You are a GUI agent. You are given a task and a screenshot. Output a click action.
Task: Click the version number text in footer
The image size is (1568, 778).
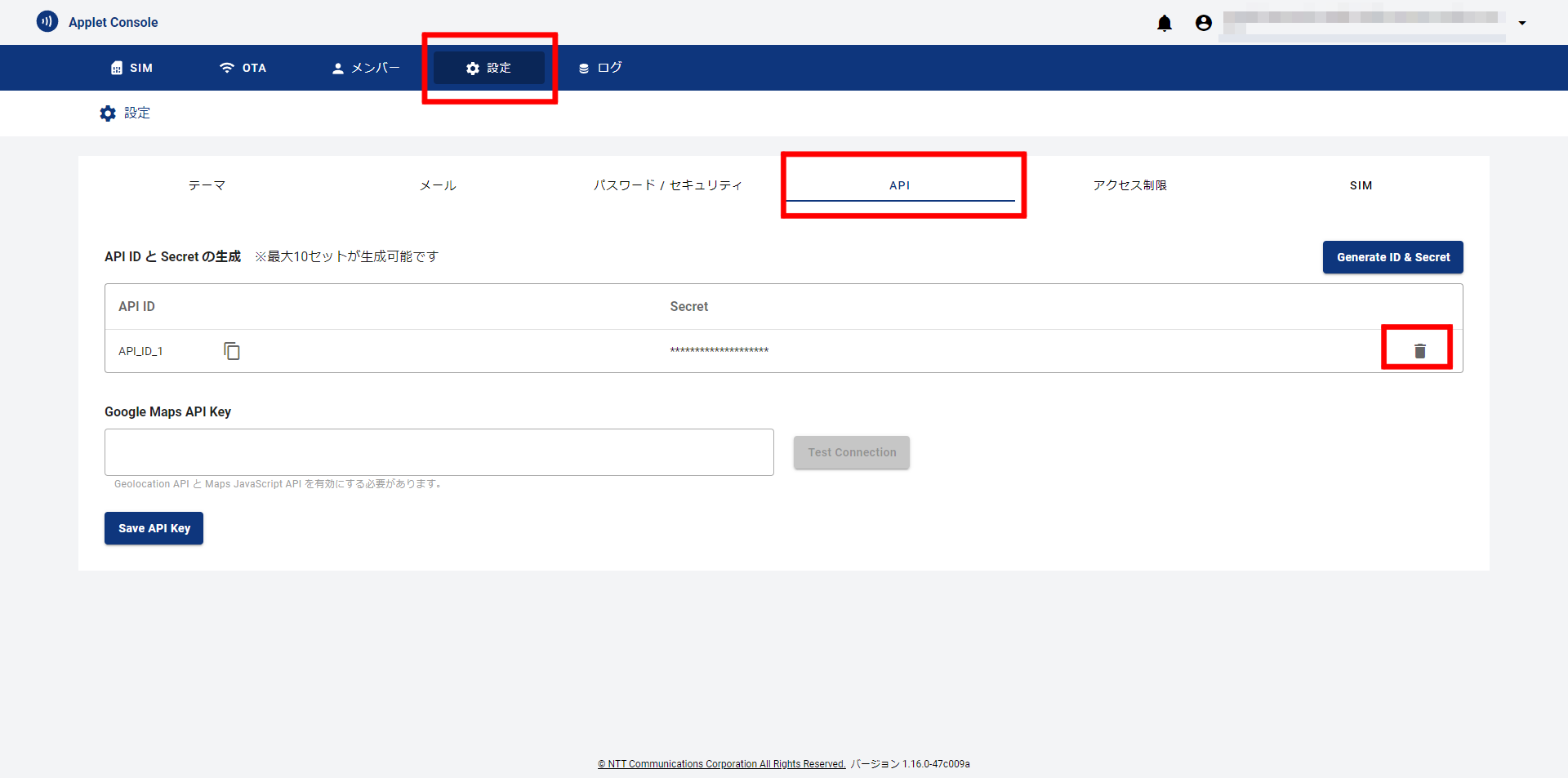911,764
